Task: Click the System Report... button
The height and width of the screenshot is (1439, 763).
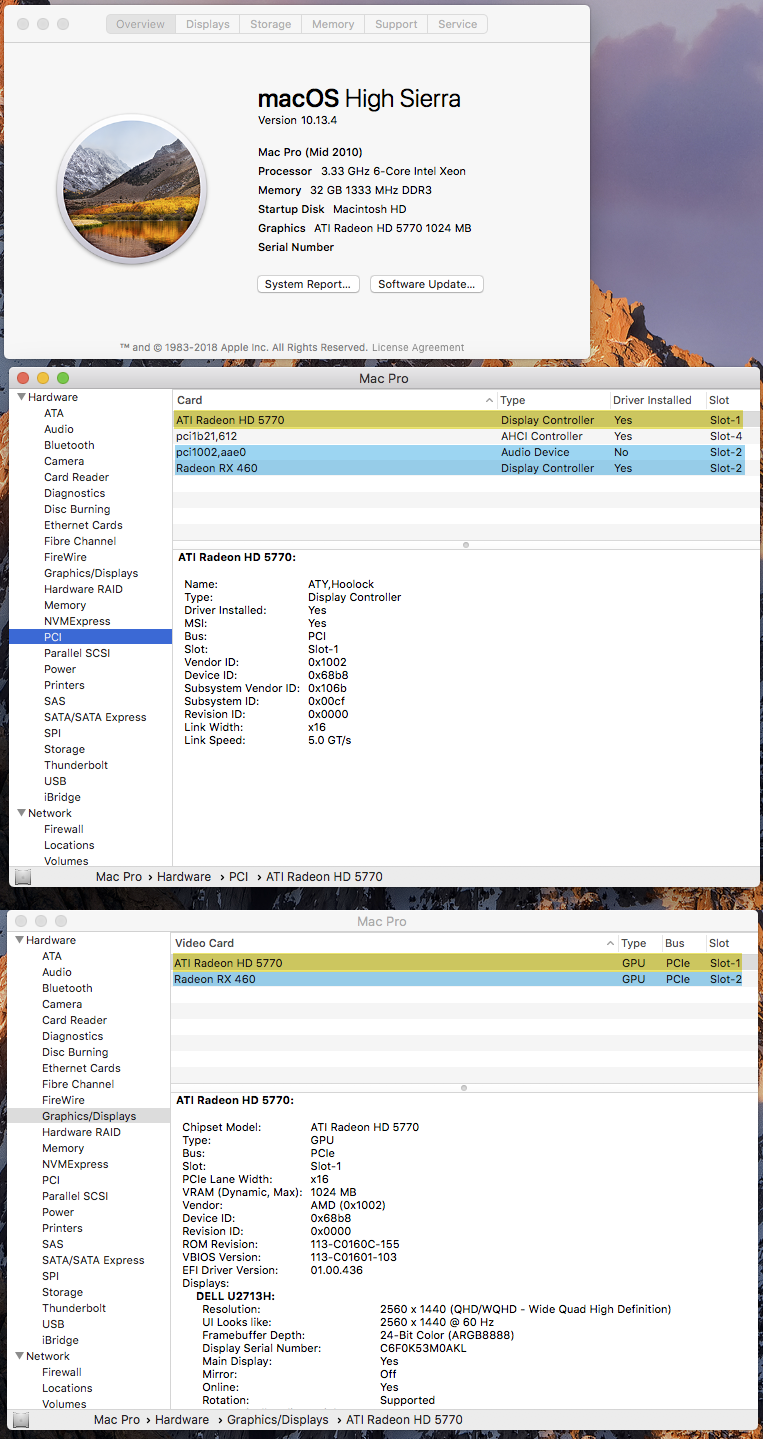Action: pos(308,284)
